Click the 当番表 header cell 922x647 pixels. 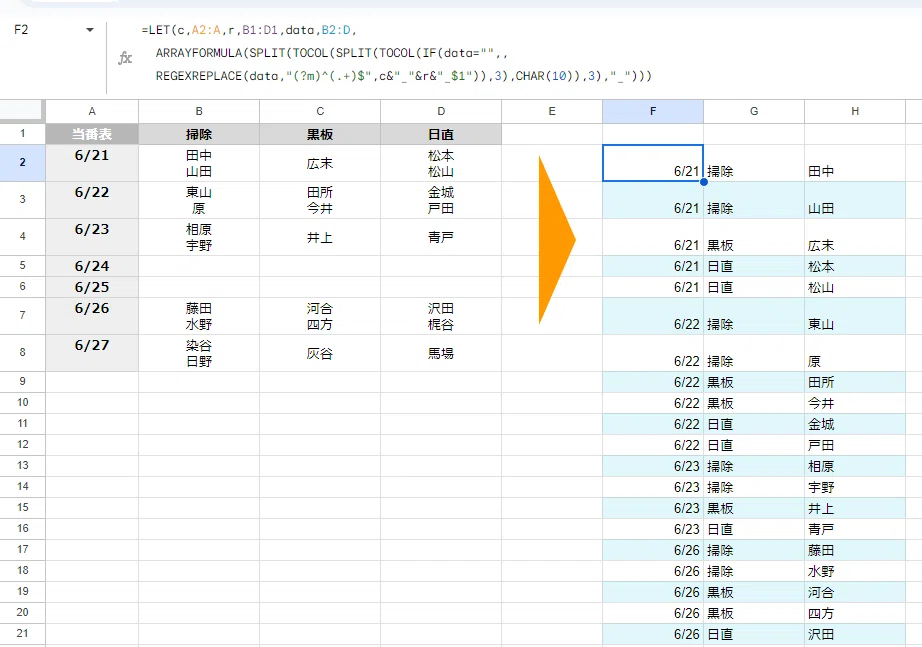click(92, 134)
